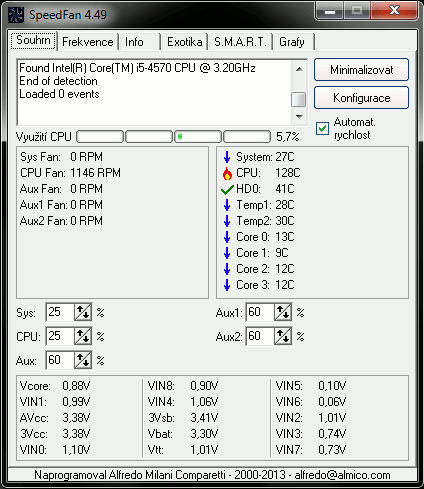Click the down arrow icon beside Core 1
424x489 pixels.
coord(227,253)
